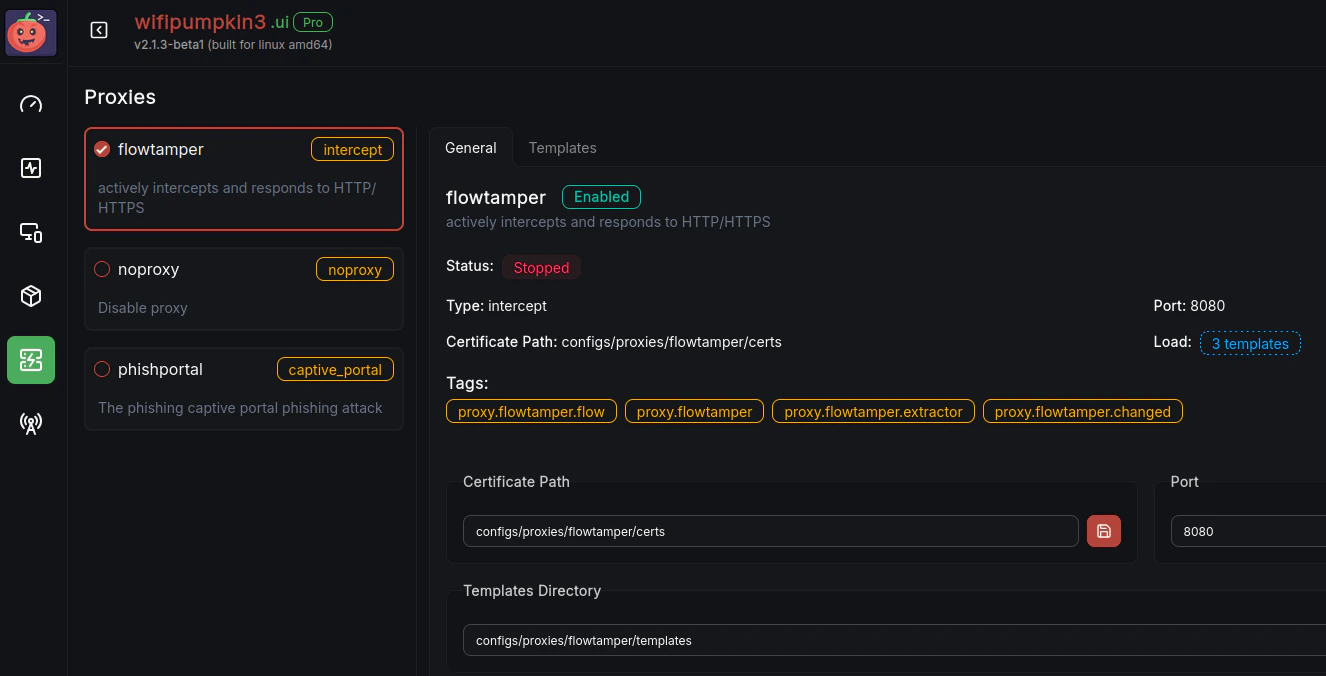The width and height of the screenshot is (1326, 676).
Task: Click the intercept tag on flowtamper card
Action: point(352,150)
